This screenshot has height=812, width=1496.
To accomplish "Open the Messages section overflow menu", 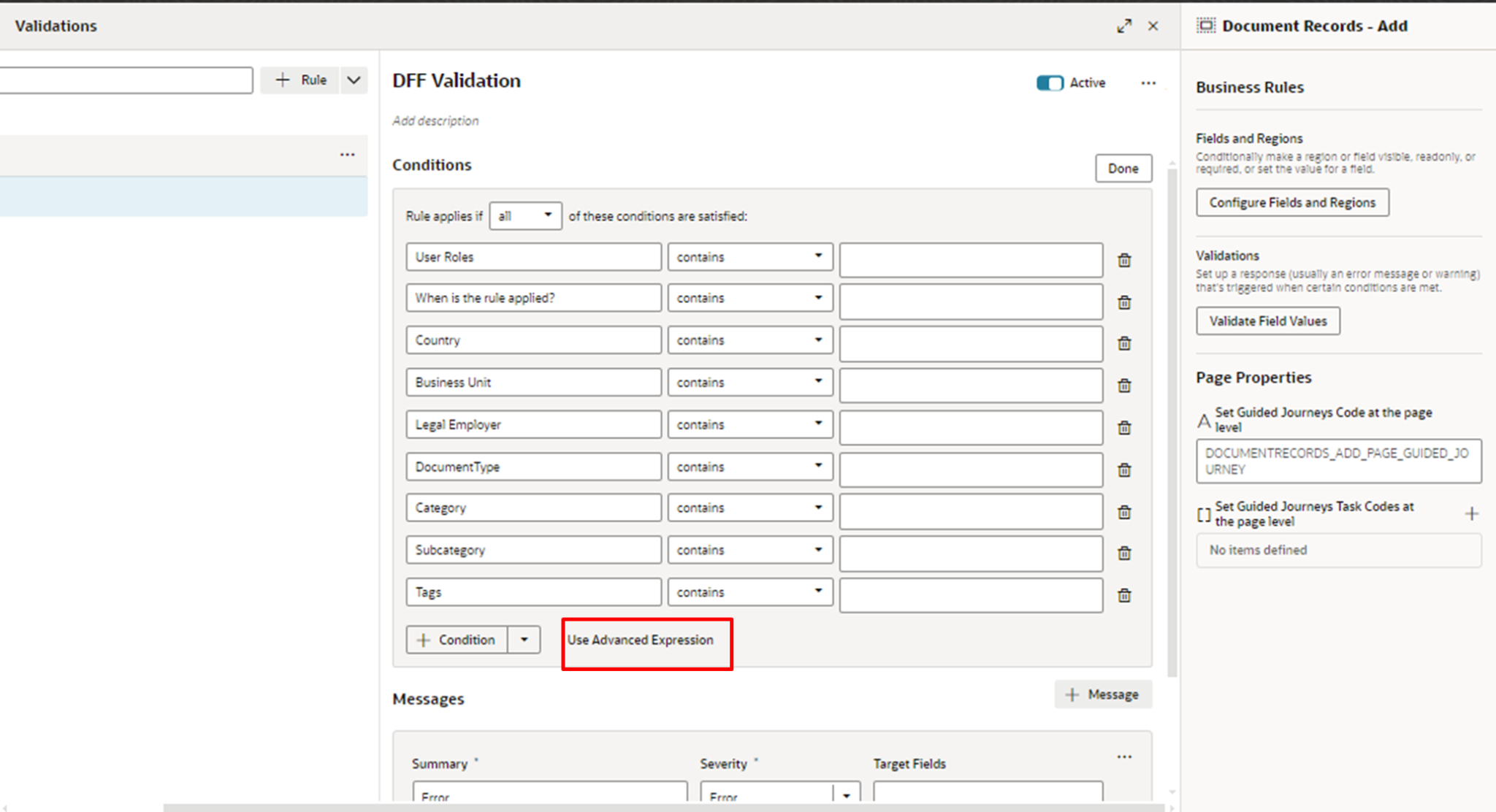I will point(1124,757).
